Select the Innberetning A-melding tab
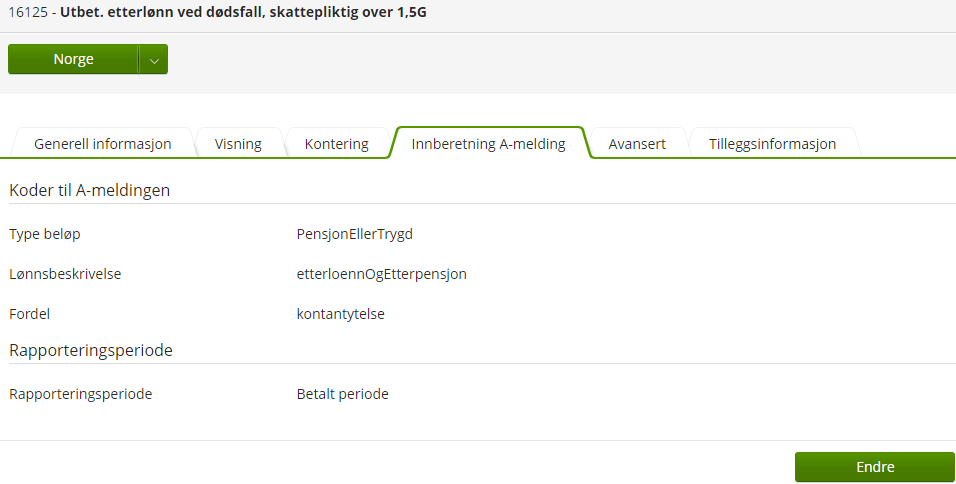Image resolution: width=956 pixels, height=484 pixels. point(488,144)
